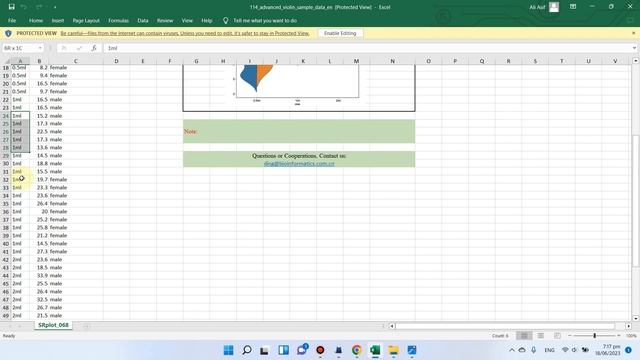Click the Insert Function fx icon

[x=94, y=48]
